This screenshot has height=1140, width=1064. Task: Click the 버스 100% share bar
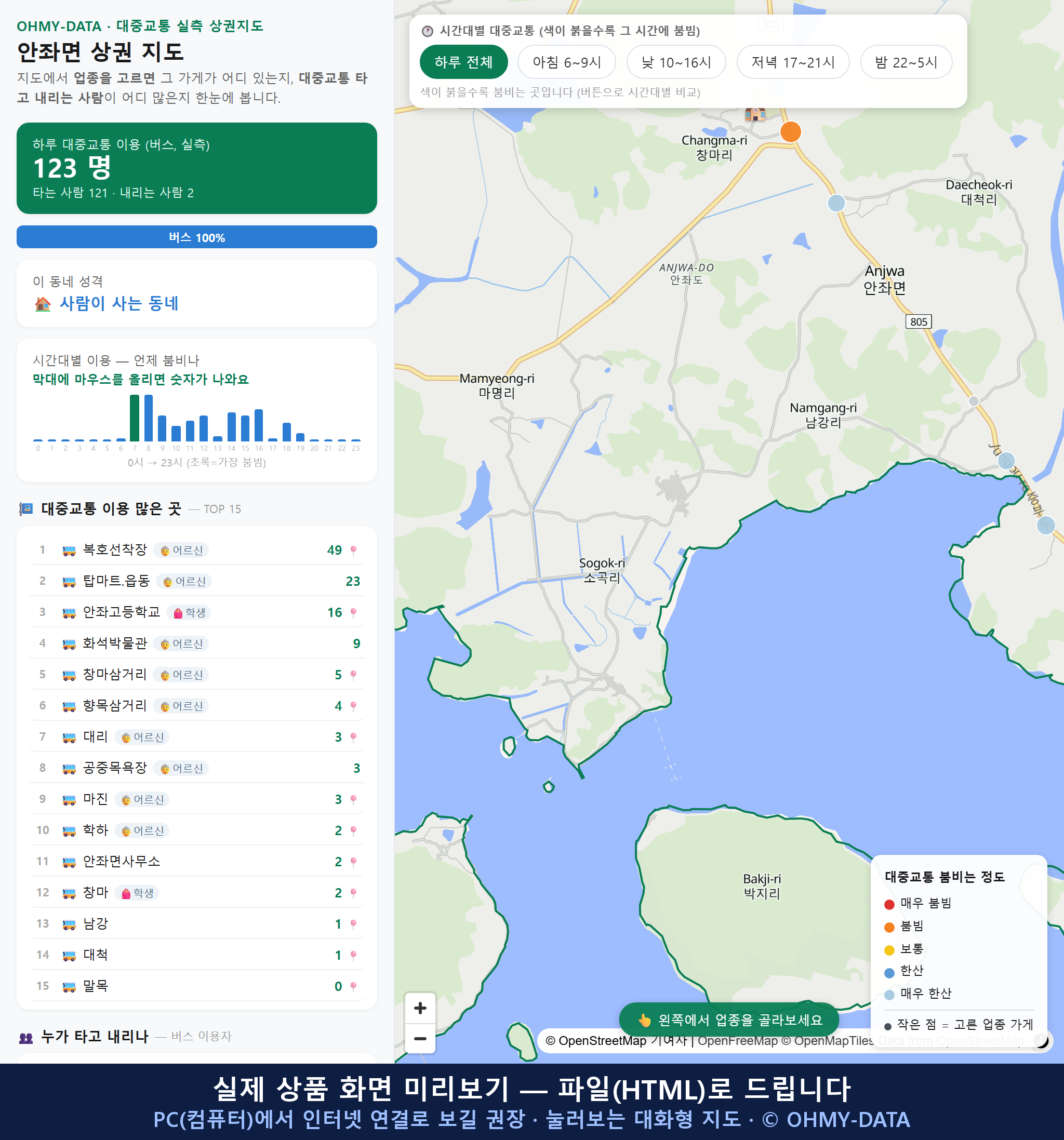[x=197, y=237]
